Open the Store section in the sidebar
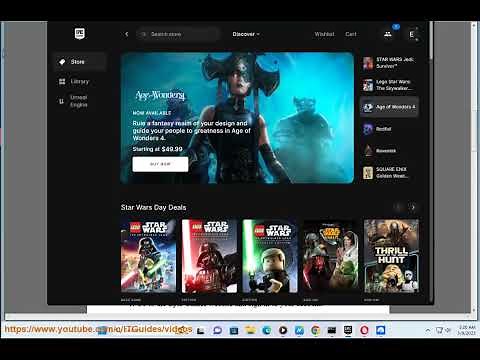The width and height of the screenshot is (480, 360). [80, 62]
